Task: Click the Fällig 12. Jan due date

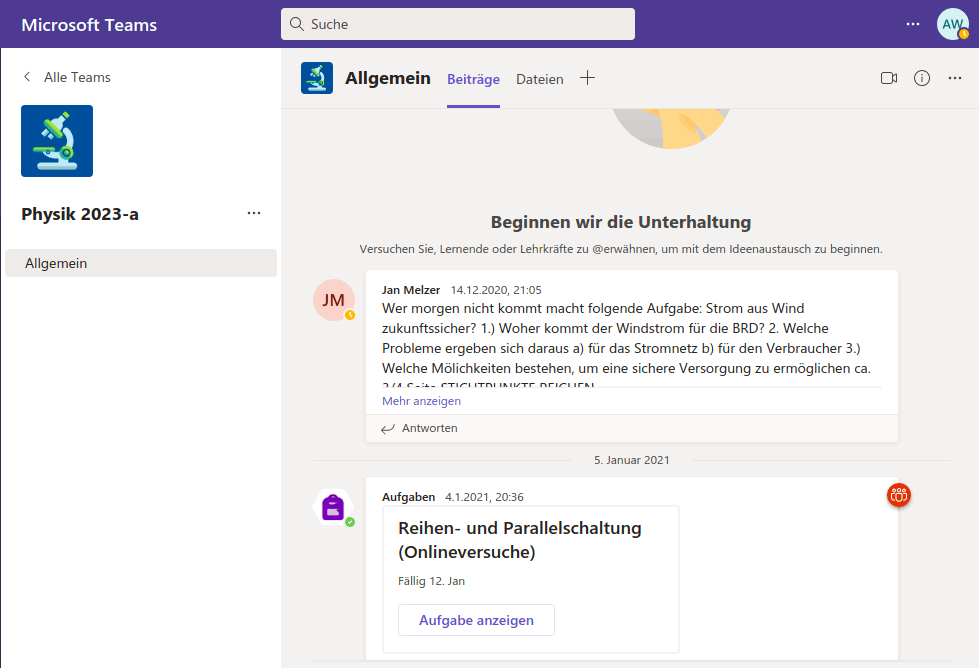Action: (x=431, y=581)
